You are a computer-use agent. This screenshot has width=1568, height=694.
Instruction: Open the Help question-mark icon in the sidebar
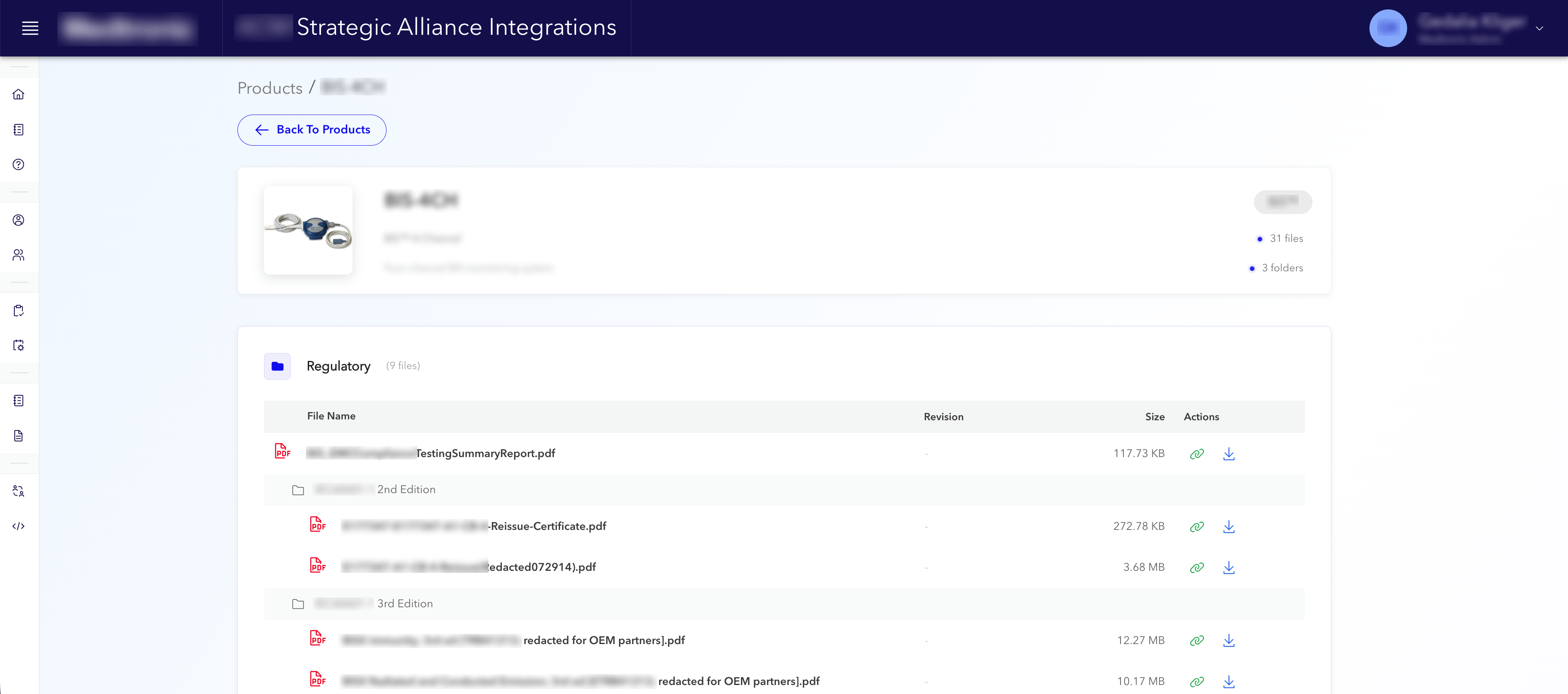pos(19,164)
